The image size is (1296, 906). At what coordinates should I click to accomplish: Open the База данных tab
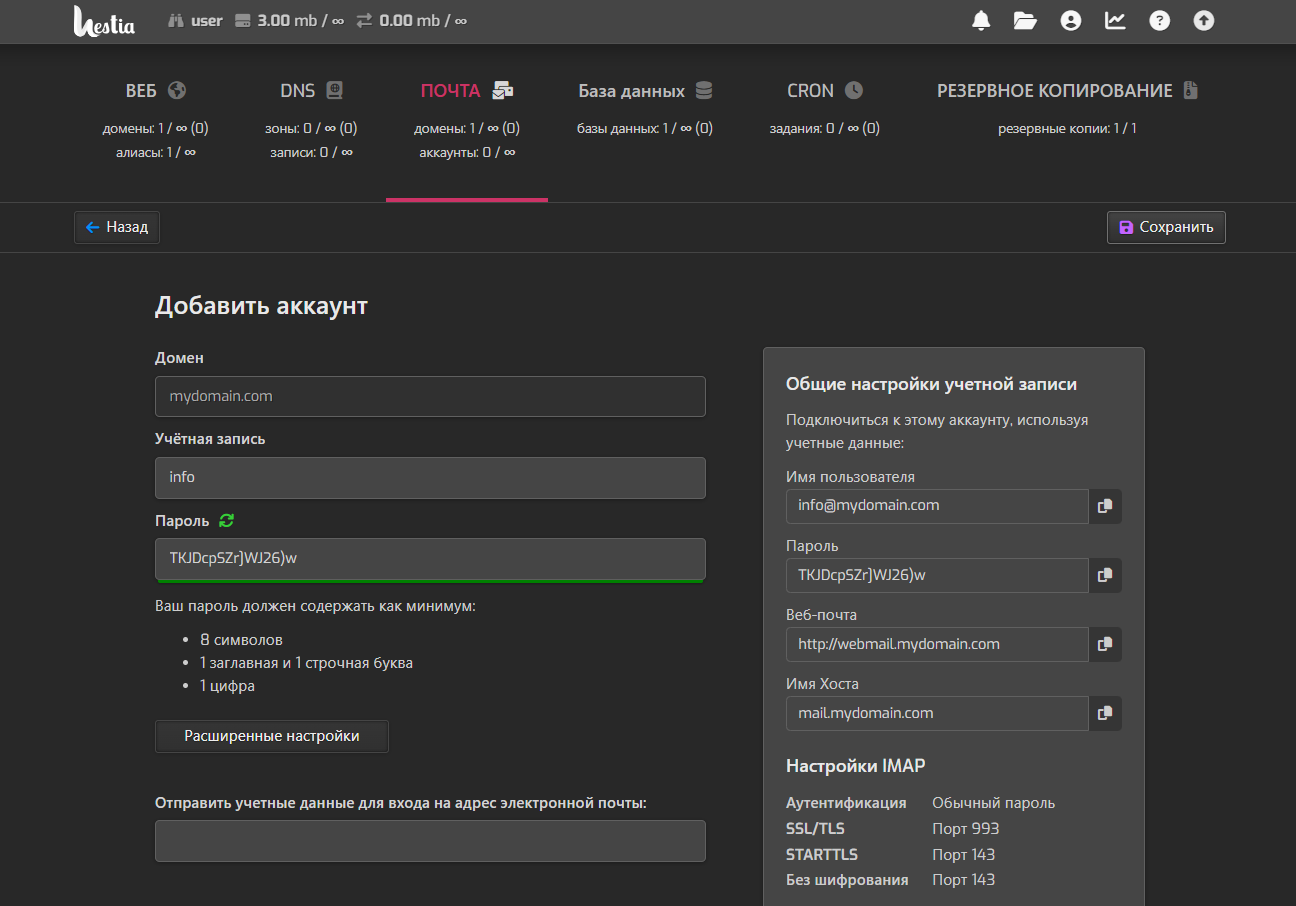[645, 91]
